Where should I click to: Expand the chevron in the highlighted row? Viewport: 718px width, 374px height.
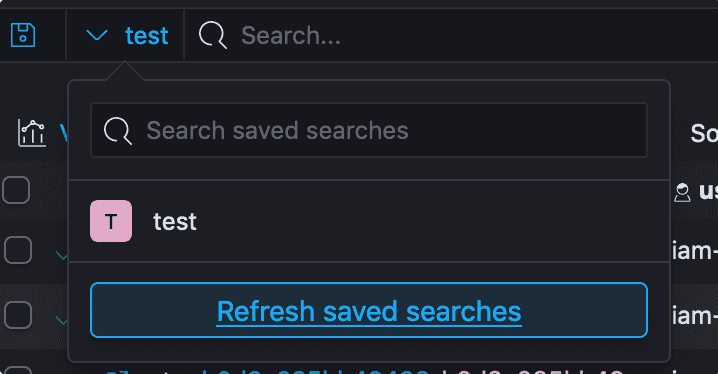pyautogui.click(x=61, y=320)
